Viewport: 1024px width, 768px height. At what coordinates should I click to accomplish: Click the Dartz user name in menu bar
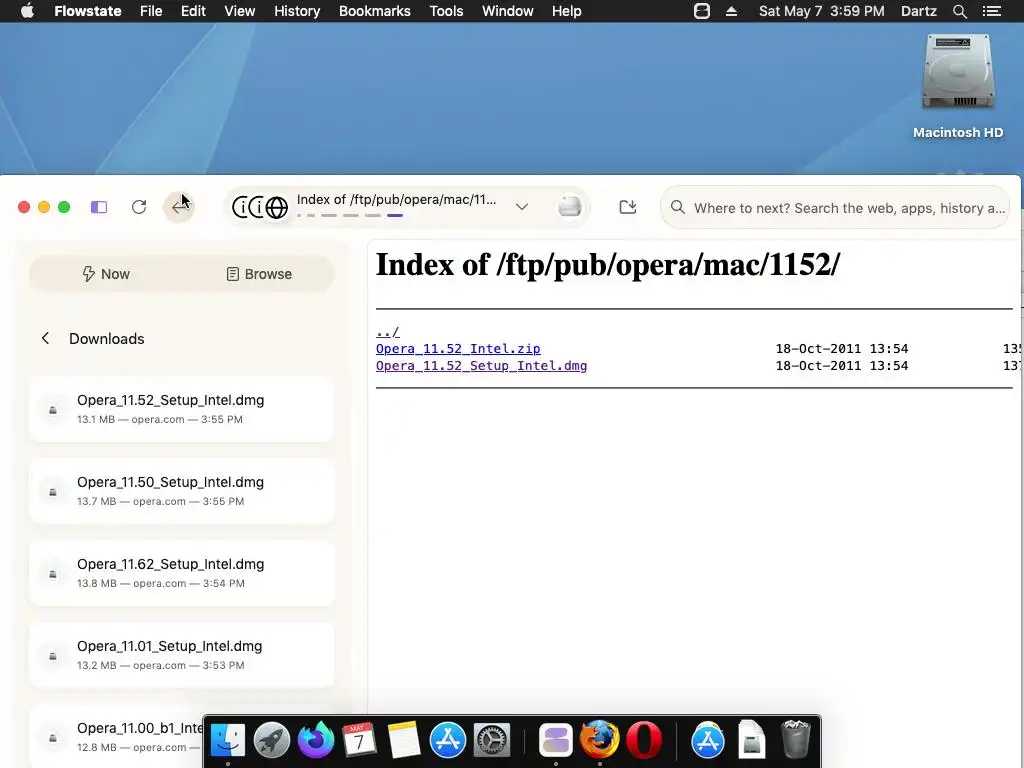point(918,11)
